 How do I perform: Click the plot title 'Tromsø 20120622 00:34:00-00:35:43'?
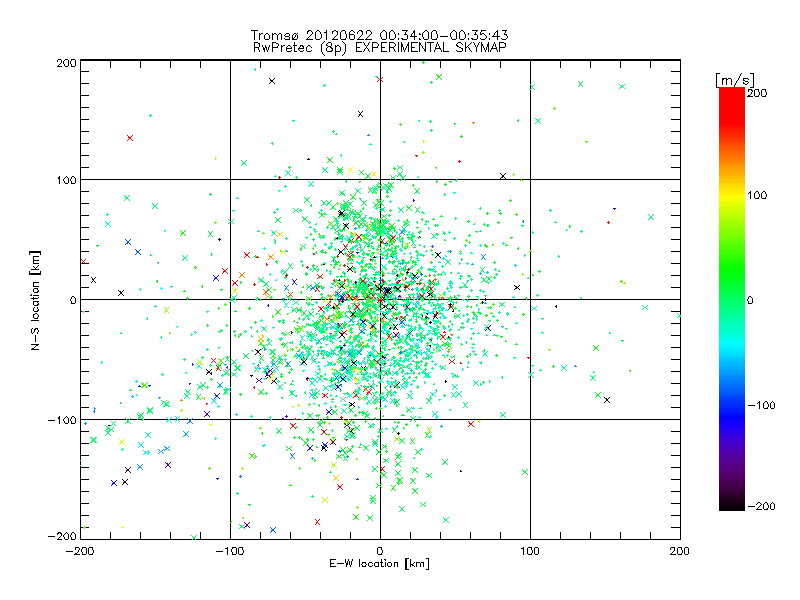[379, 35]
